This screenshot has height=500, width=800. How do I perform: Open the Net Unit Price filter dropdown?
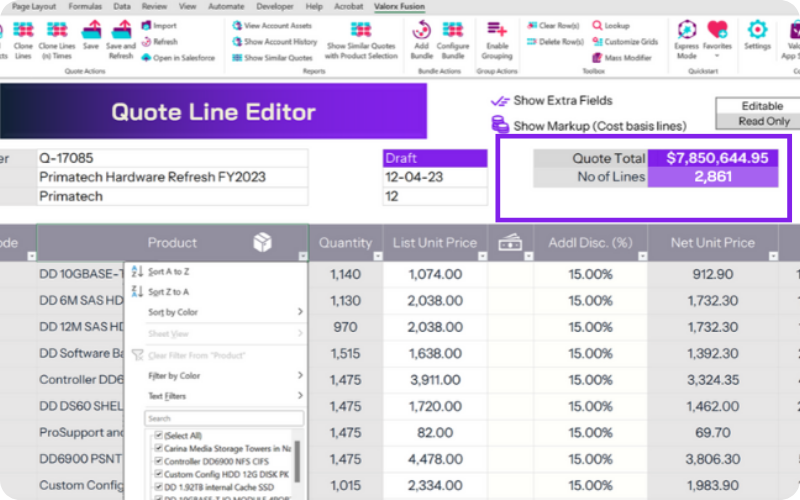[x=773, y=256]
